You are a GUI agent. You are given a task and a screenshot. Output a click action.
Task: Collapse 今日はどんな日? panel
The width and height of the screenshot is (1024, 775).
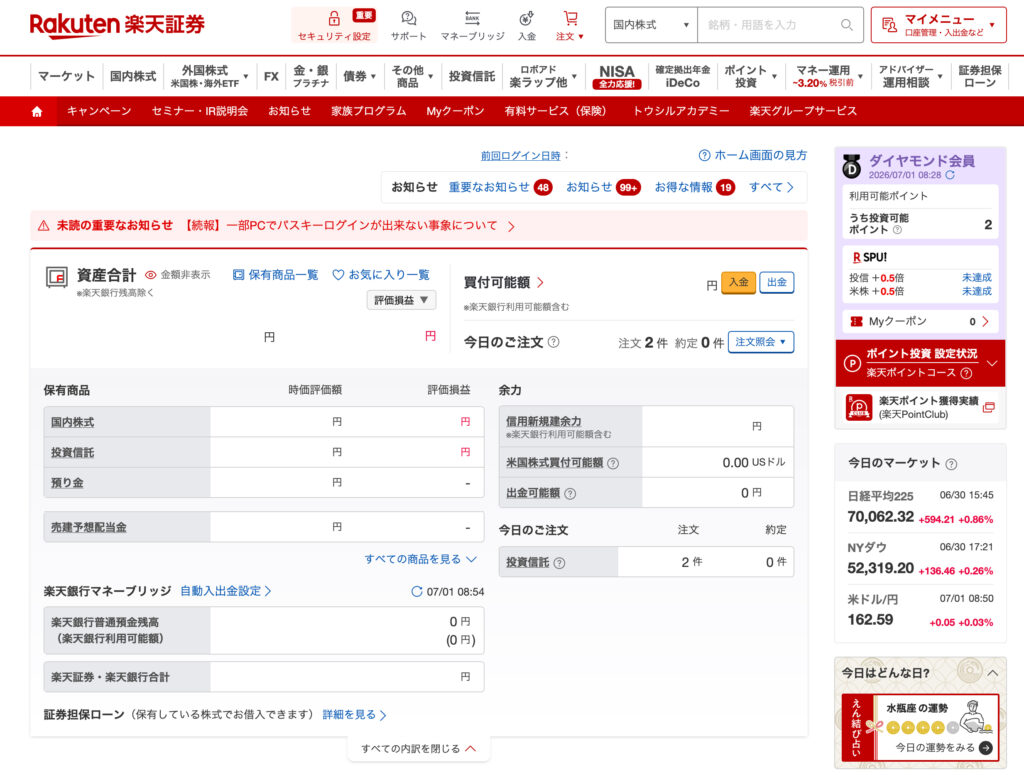(x=993, y=673)
